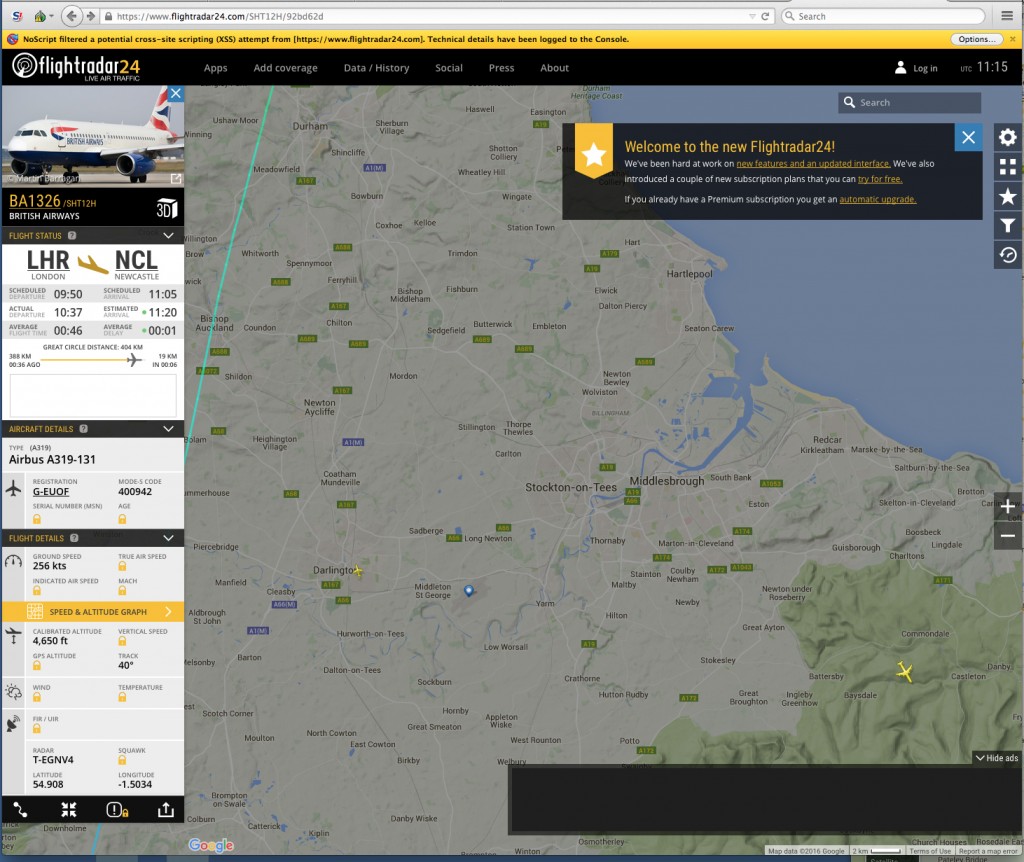Collapse the Flight Details section
The height and width of the screenshot is (862, 1024).
(168, 538)
